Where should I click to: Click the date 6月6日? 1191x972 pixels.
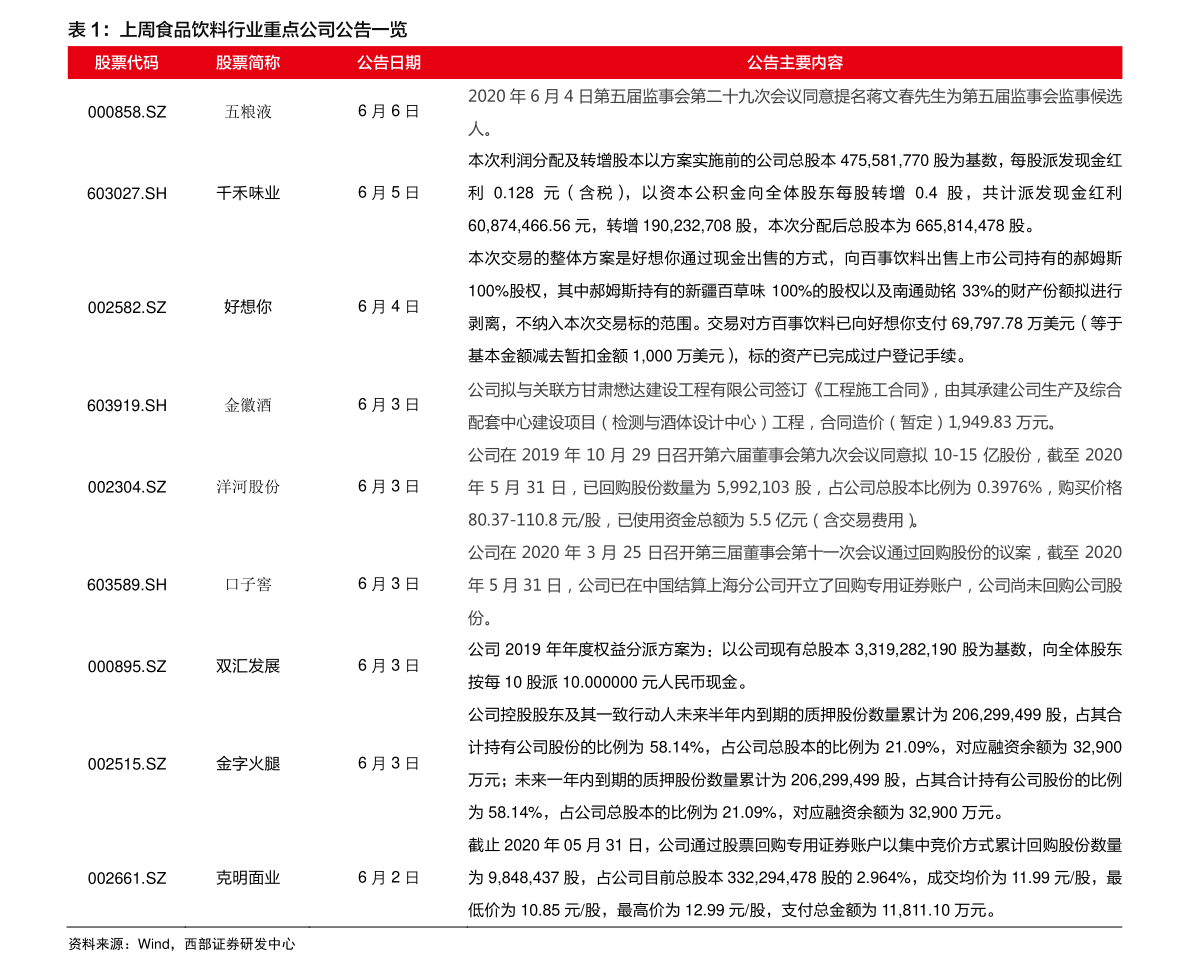point(389,112)
